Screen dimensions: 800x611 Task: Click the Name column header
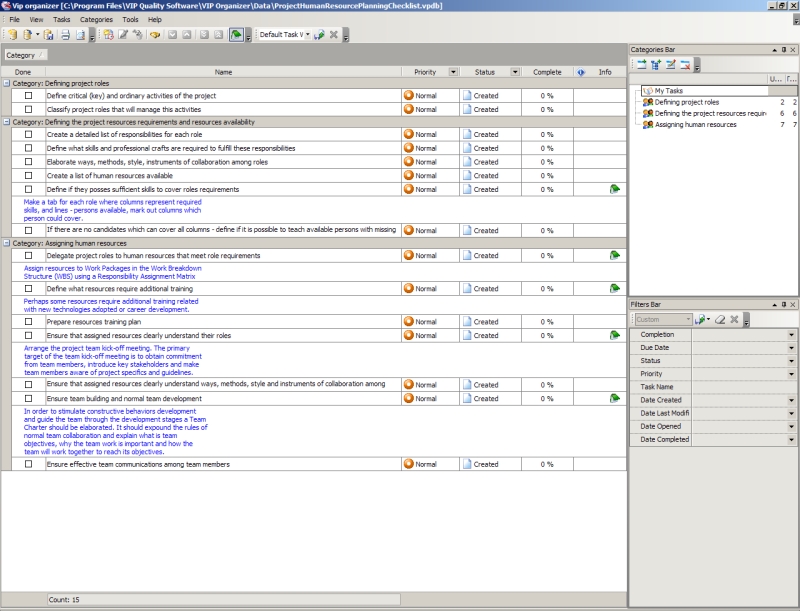click(x=223, y=72)
